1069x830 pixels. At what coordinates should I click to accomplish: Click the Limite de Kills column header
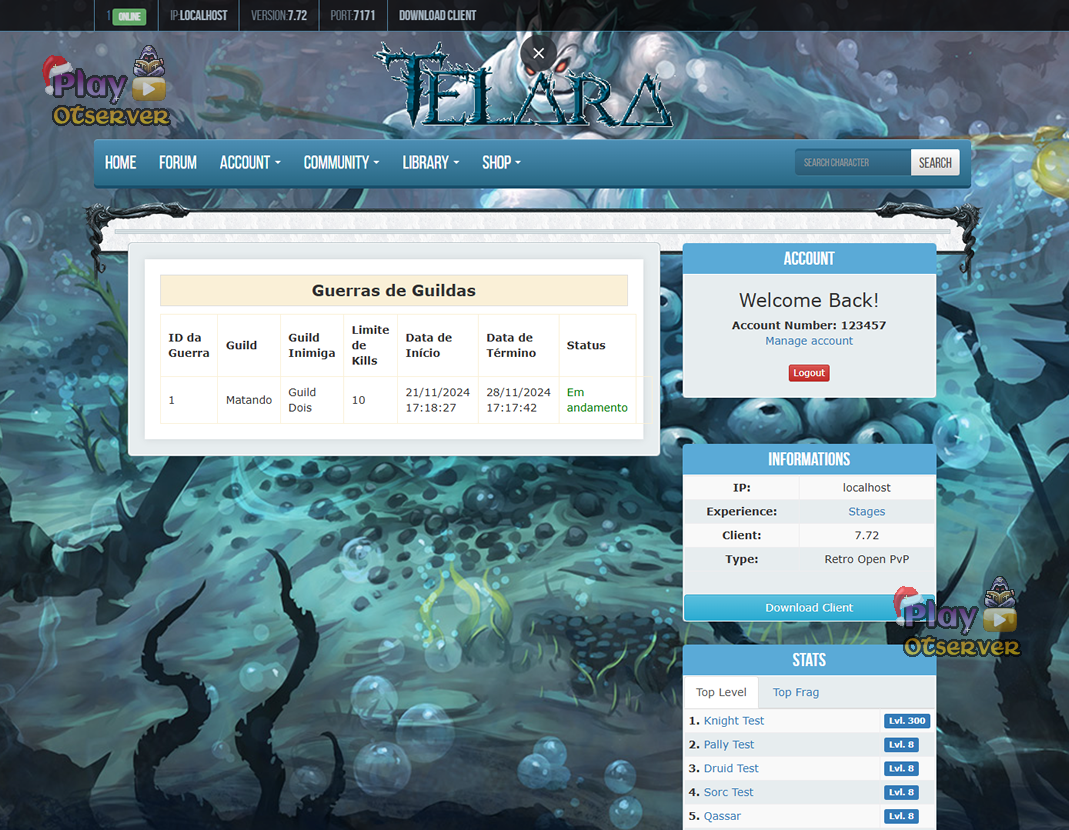[370, 345]
